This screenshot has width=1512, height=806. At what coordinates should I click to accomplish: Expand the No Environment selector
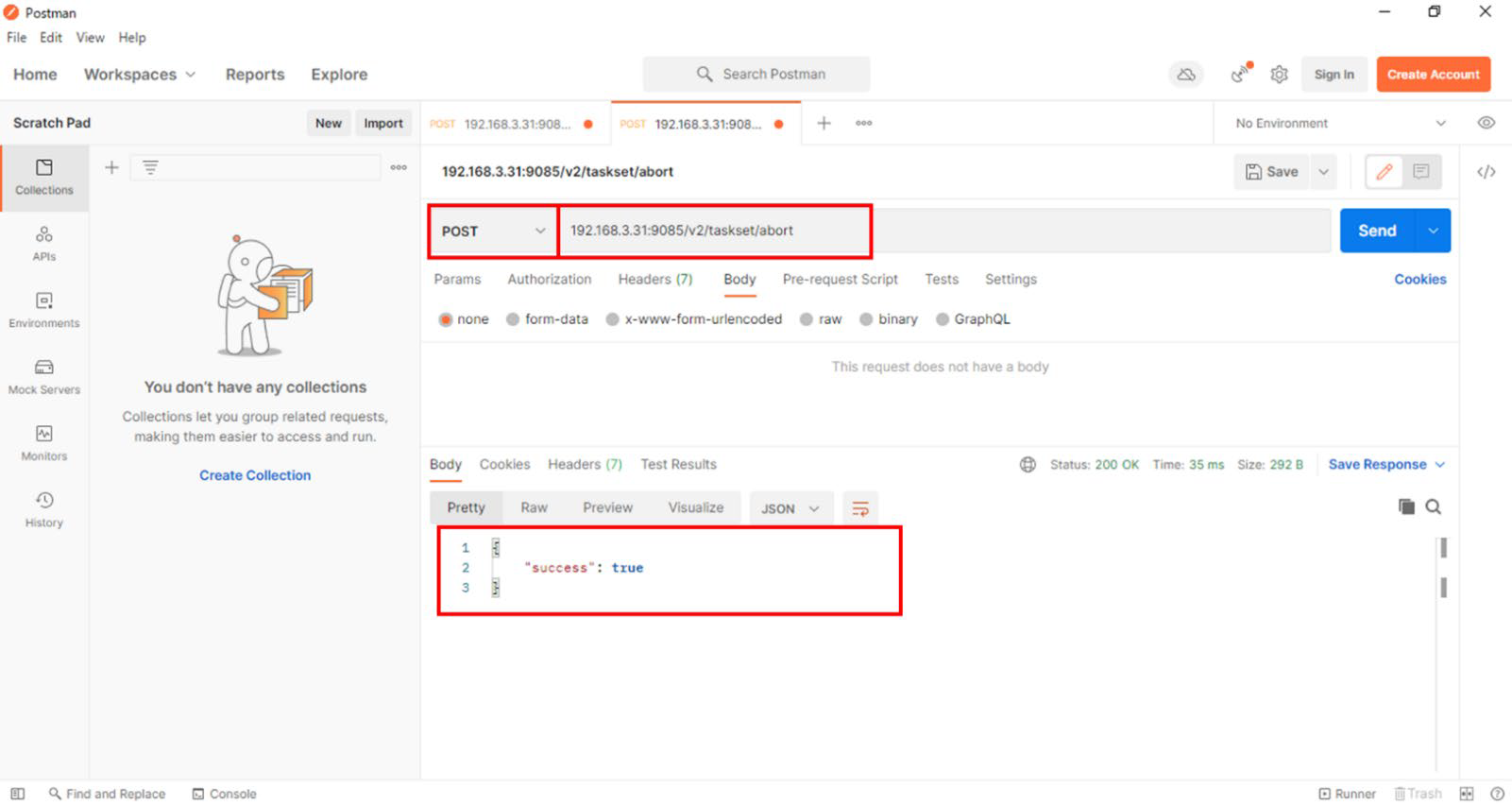1339,124
